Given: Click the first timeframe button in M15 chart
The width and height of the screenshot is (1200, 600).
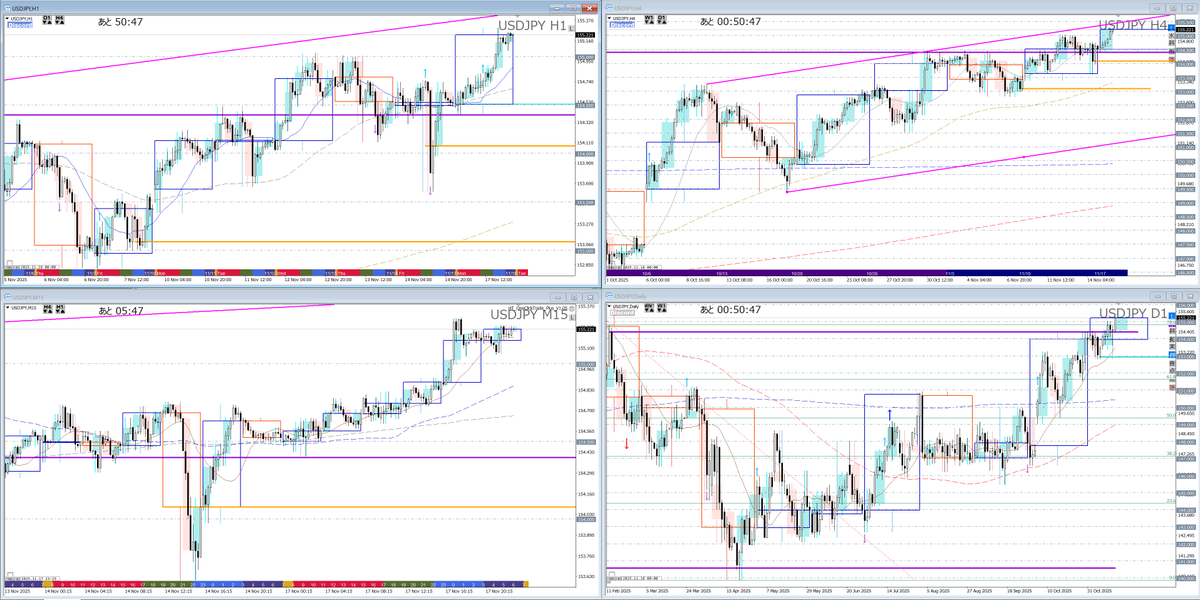Looking at the screenshot, I should 48,309.
